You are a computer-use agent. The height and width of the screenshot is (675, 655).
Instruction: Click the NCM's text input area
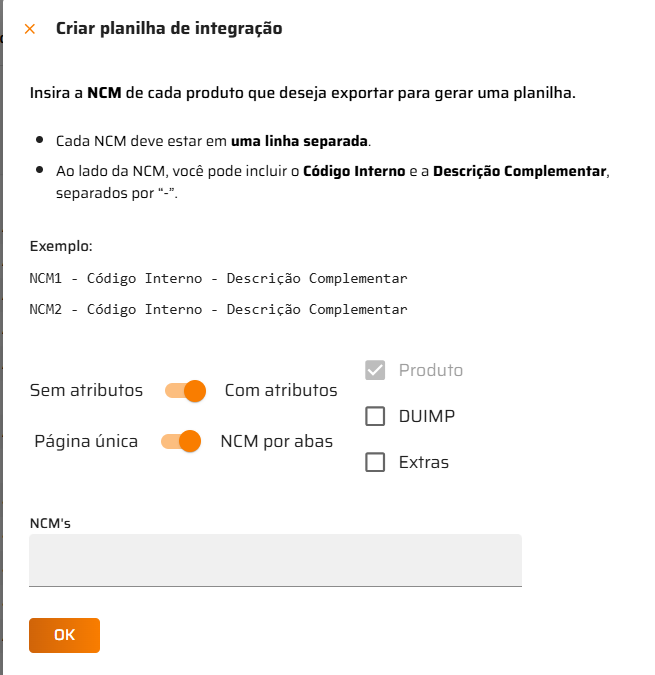(275, 560)
